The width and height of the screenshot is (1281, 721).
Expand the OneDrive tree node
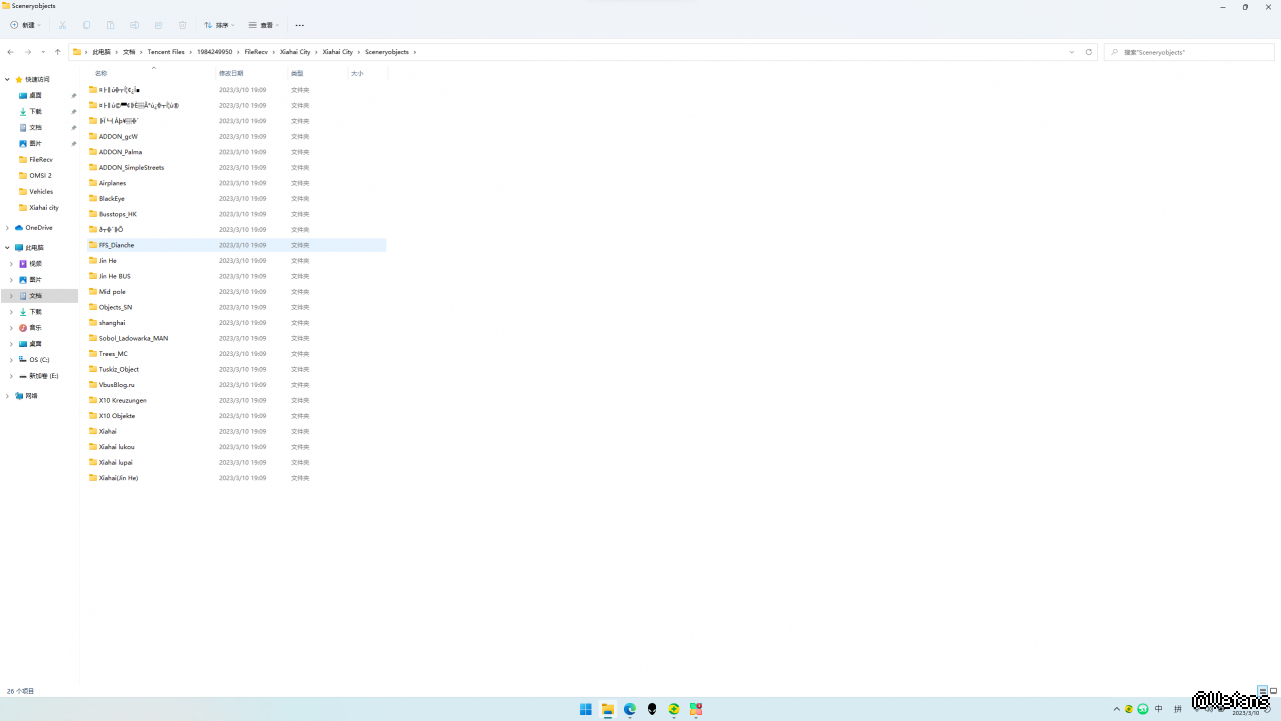tap(8, 228)
